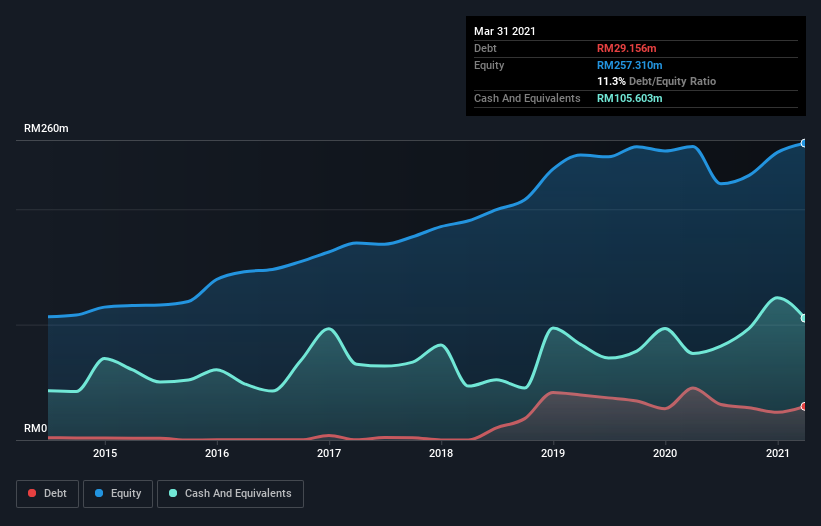Pick the 2018 x-axis label

(x=441, y=454)
